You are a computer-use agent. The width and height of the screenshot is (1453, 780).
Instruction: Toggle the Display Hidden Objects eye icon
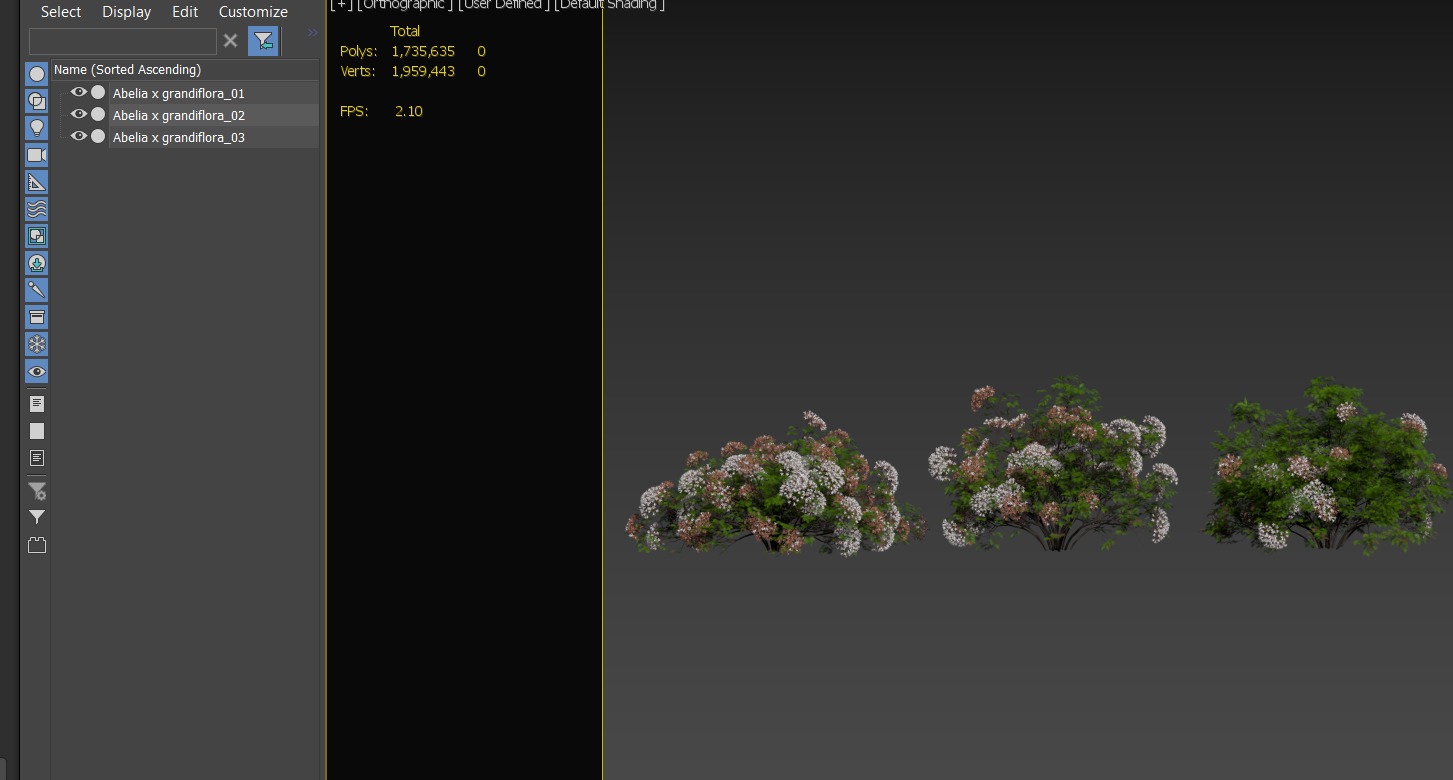click(37, 371)
